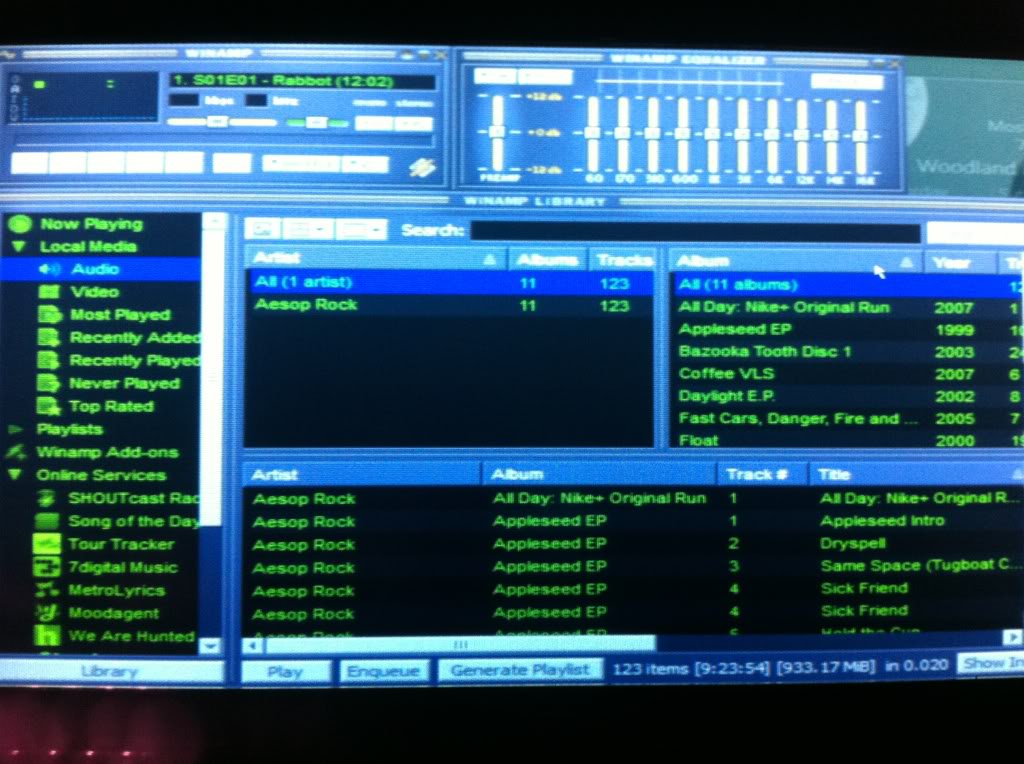
Task: Open the third library toolbar dropdown
Action: click(361, 229)
